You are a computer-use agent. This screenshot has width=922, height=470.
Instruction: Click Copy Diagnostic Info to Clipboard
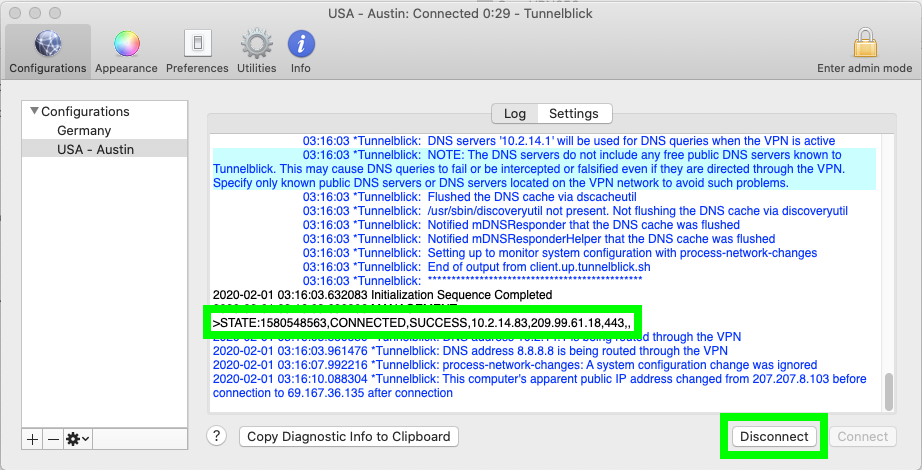tap(349, 436)
